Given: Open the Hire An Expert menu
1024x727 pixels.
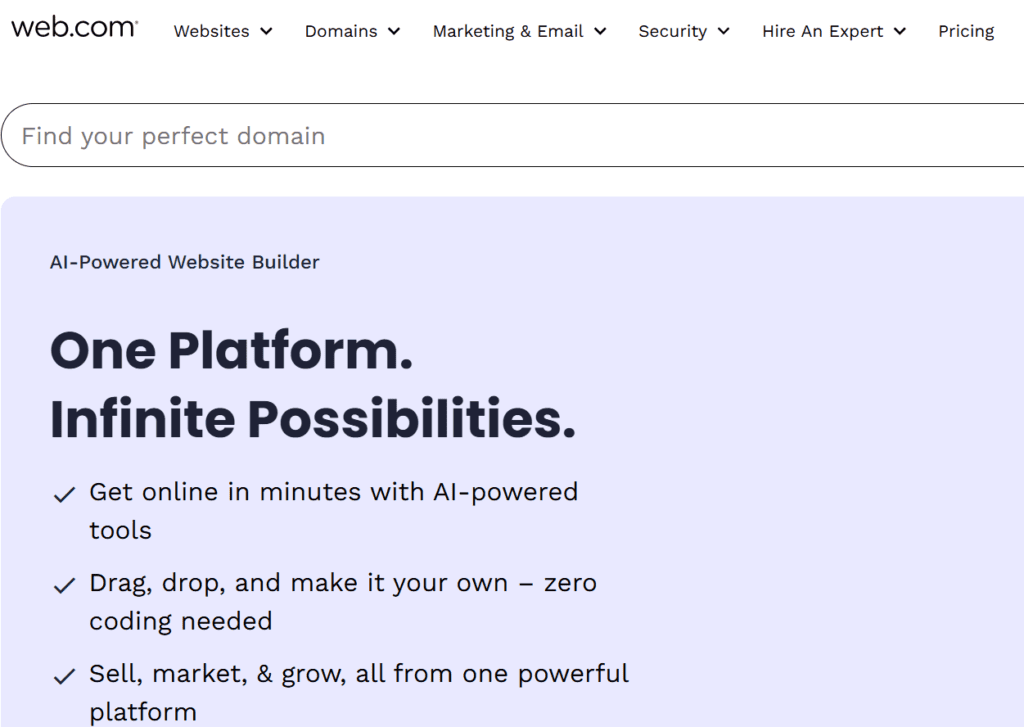Looking at the screenshot, I should (822, 31).
